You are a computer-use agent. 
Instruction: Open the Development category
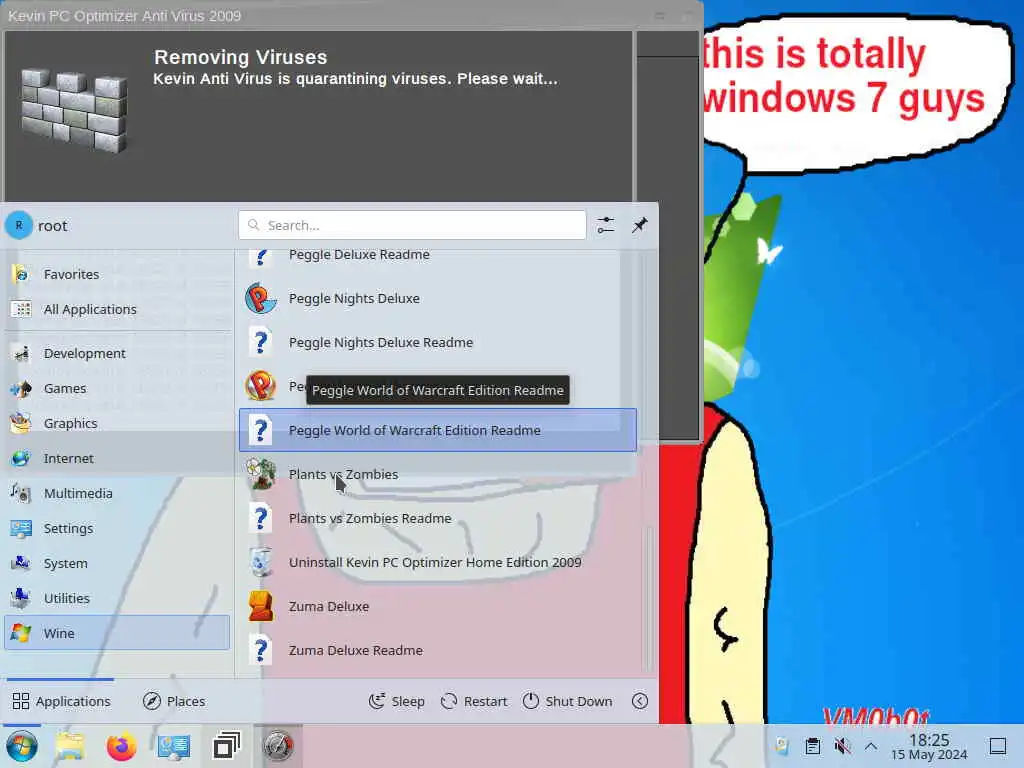click(117, 353)
